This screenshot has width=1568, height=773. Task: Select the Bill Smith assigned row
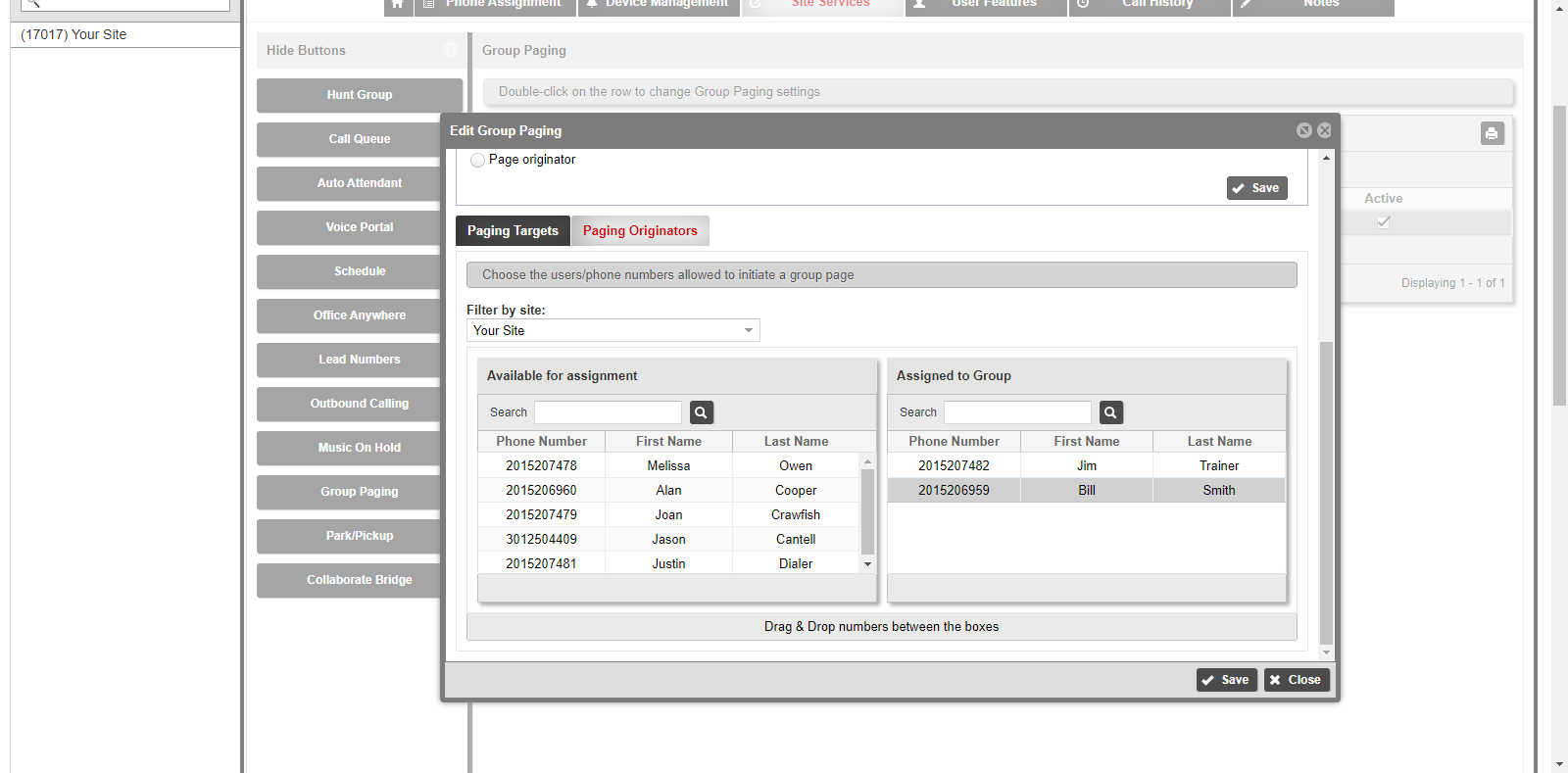(1087, 491)
